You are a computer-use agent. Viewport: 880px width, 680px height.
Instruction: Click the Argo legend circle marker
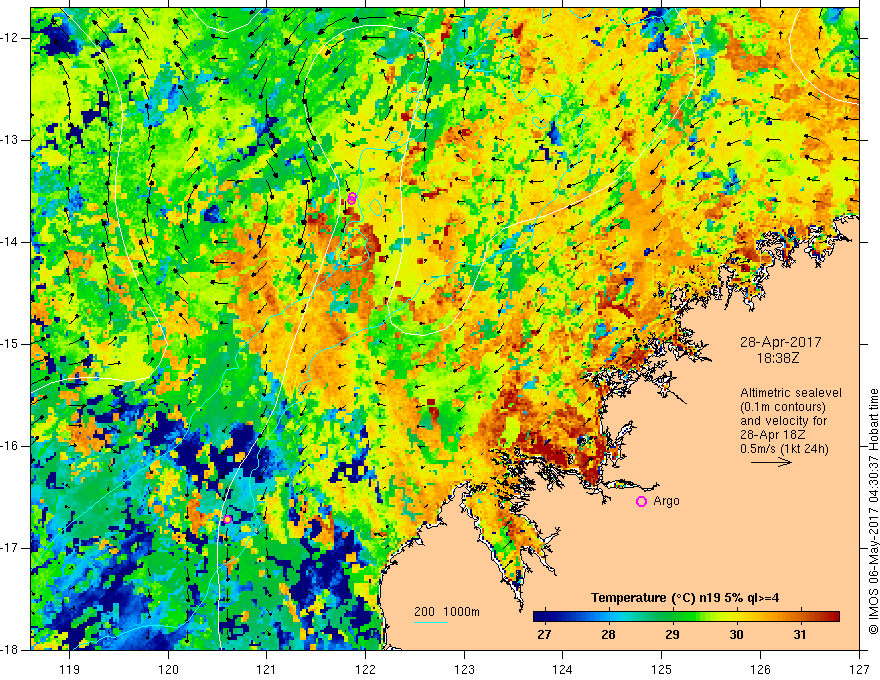pos(641,502)
